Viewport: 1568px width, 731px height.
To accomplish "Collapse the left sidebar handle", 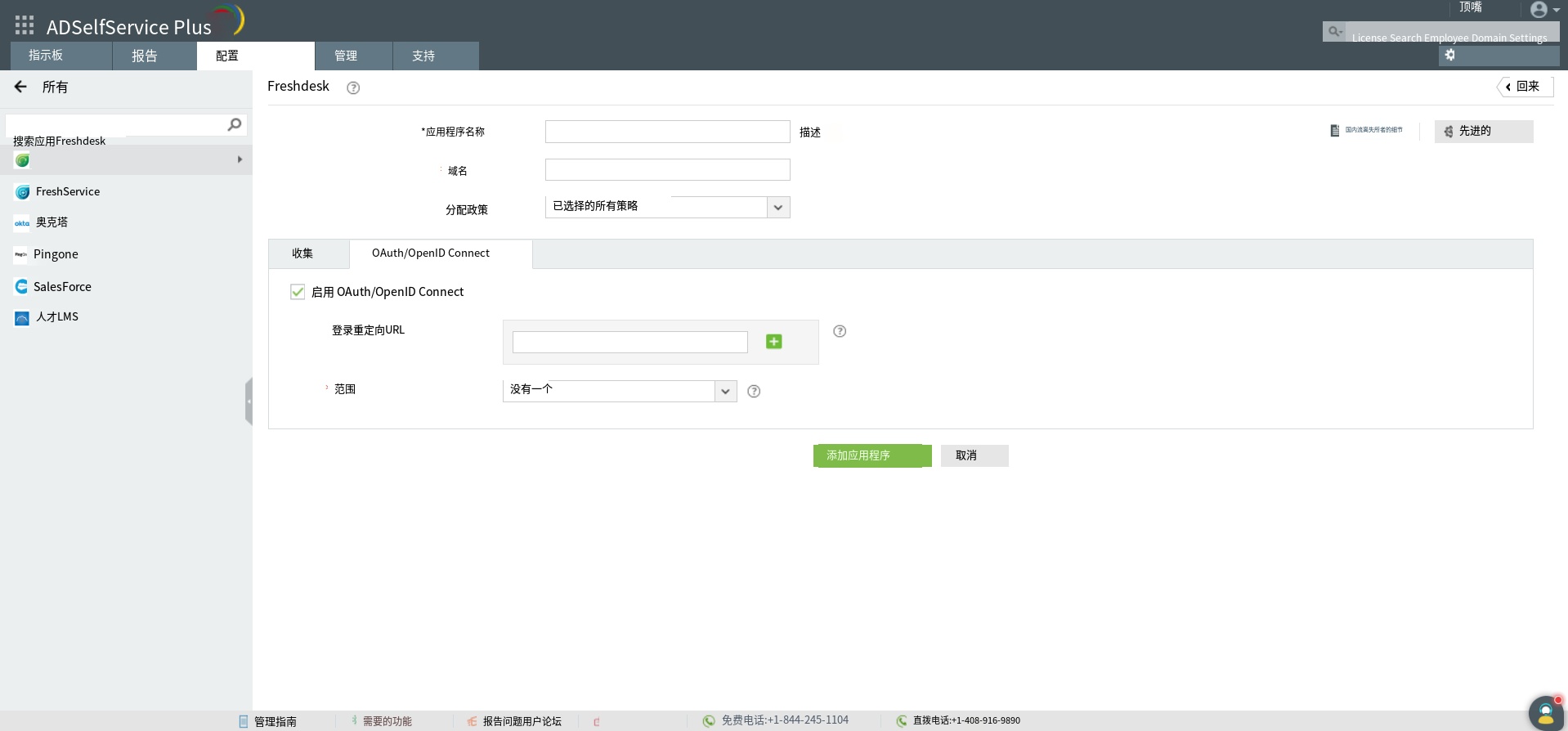I will (249, 401).
